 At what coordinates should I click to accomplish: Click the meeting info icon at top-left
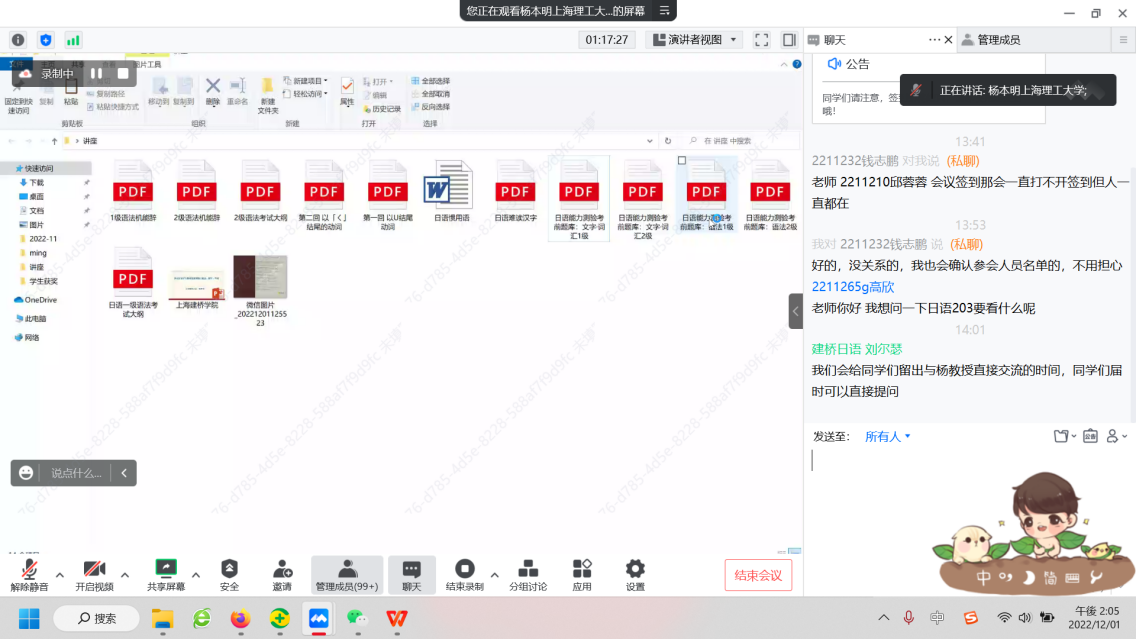(18, 40)
